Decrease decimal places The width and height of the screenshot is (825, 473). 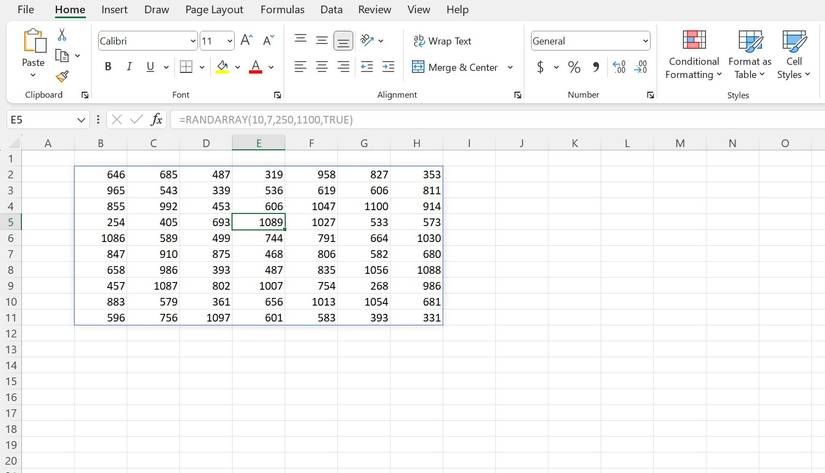641,67
